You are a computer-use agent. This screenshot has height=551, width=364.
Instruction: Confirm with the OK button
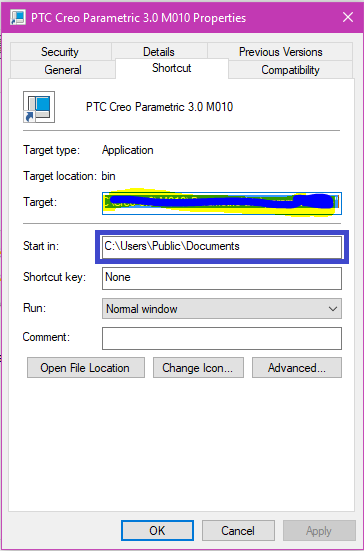(157, 530)
